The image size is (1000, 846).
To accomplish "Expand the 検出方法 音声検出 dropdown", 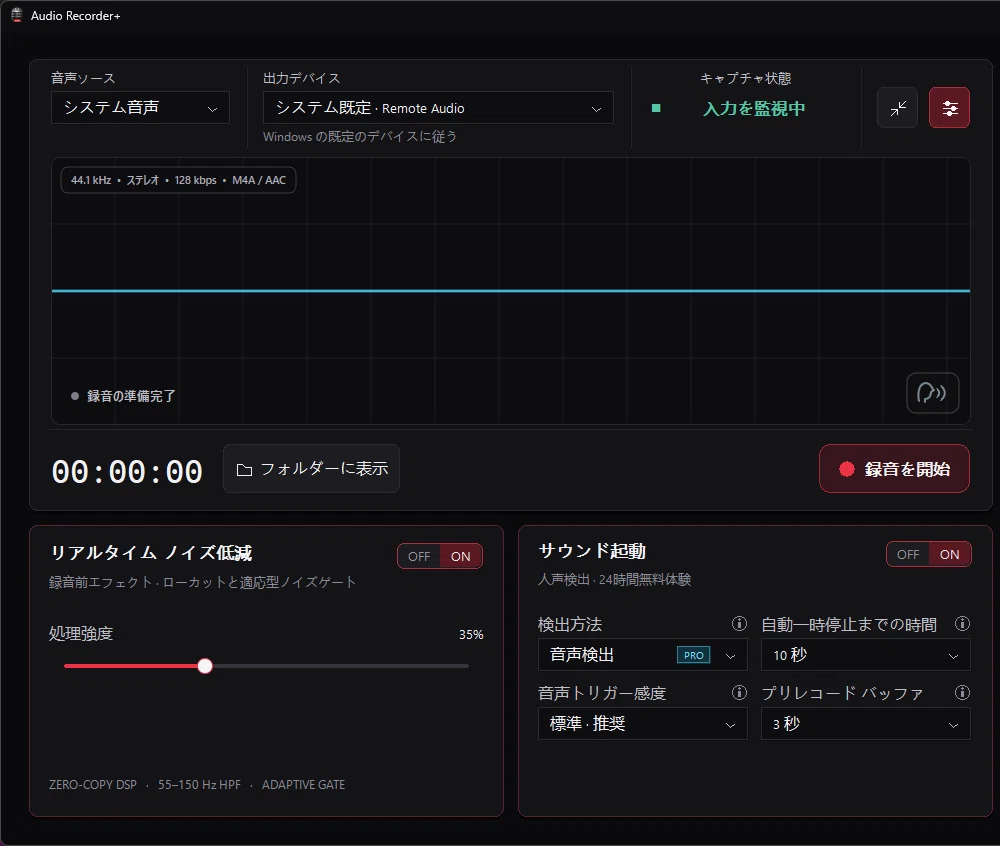I will [x=642, y=655].
